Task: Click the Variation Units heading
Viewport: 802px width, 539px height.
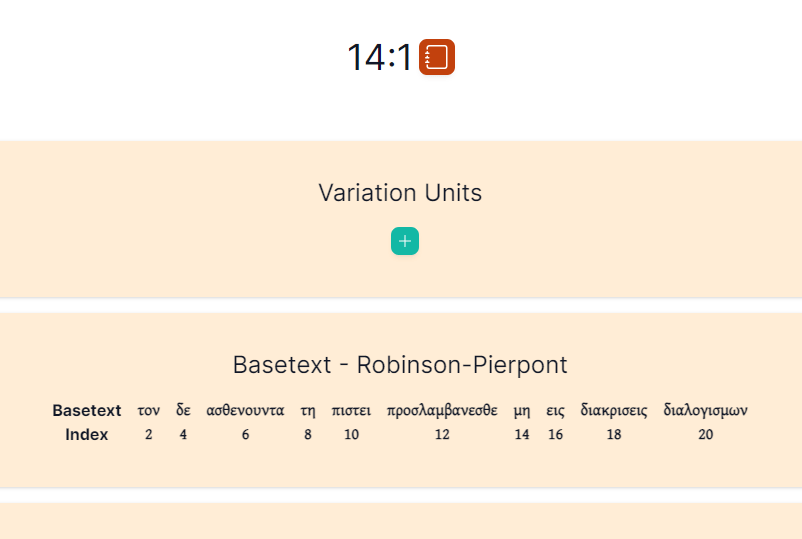Action: click(x=400, y=193)
